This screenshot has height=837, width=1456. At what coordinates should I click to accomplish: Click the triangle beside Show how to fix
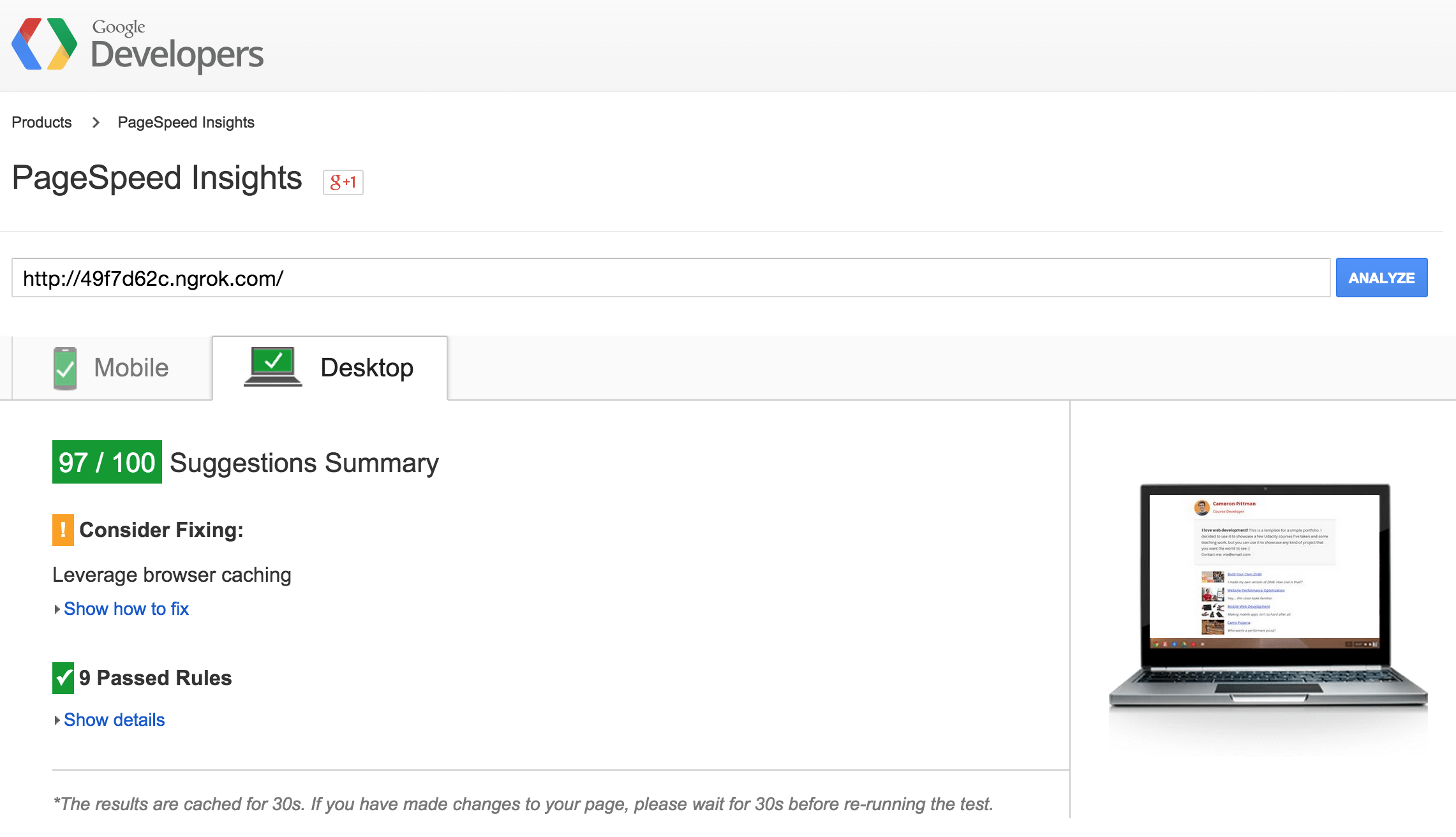pos(57,609)
